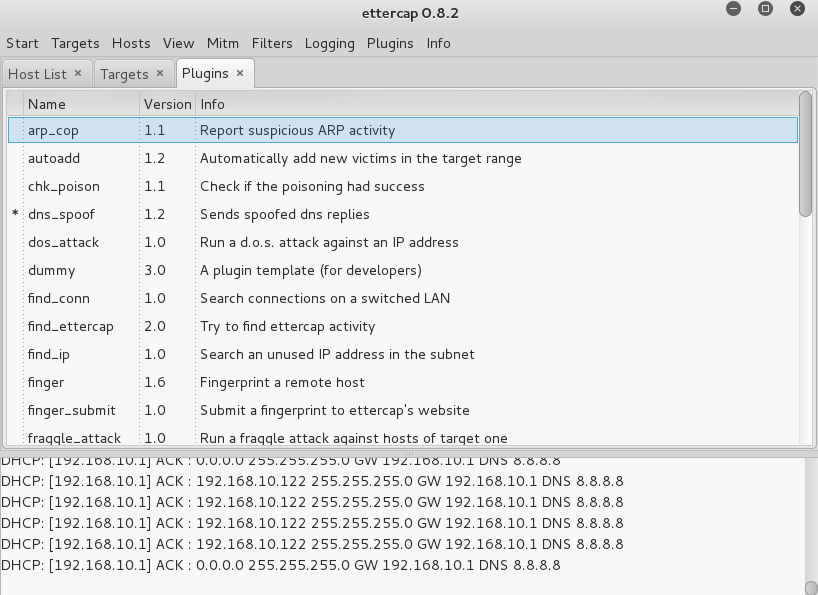Viewport: 818px width, 595px height.
Task: Click the Info column header
Action: coord(497,104)
